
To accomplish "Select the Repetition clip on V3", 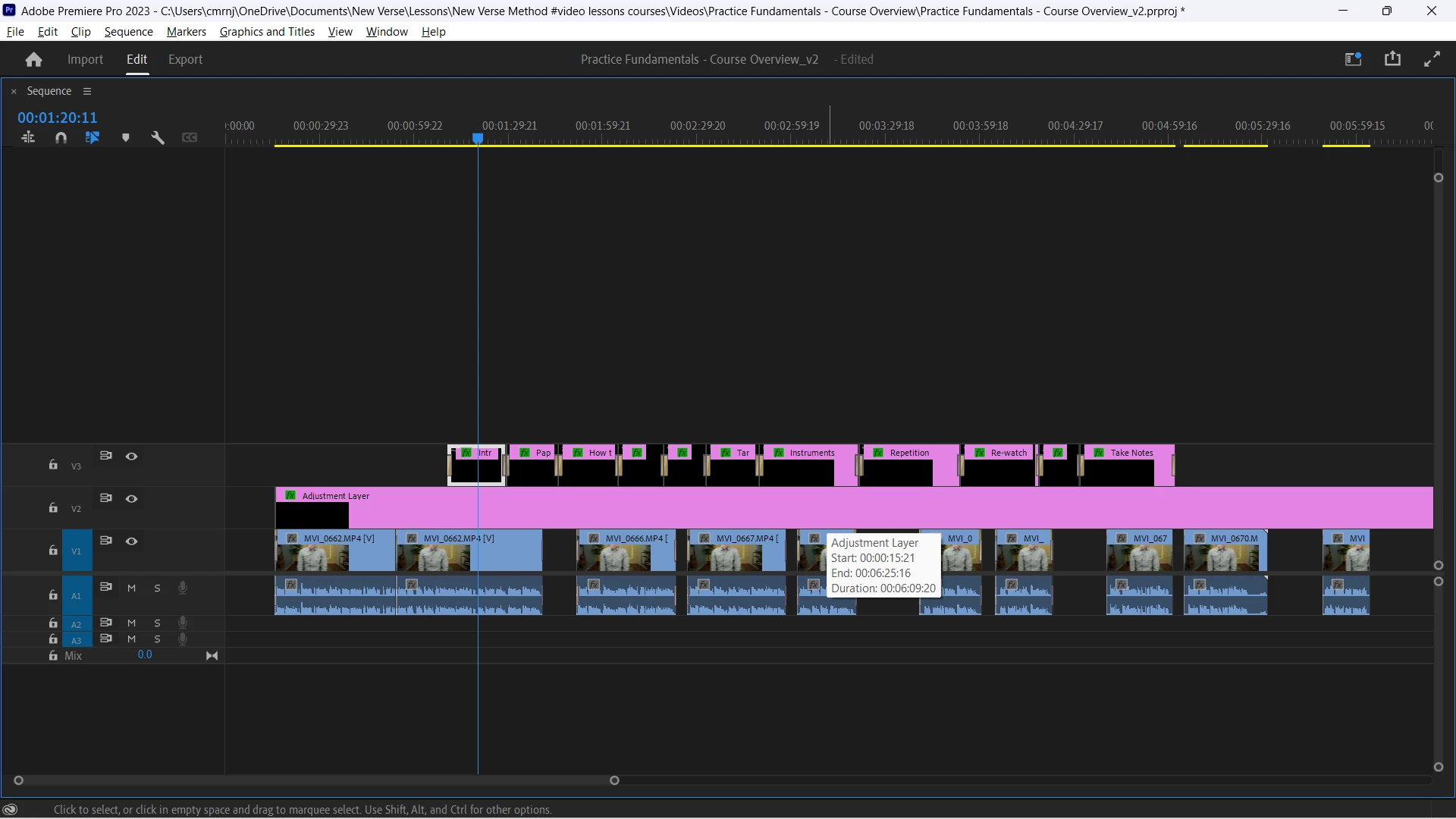I will coord(908,453).
